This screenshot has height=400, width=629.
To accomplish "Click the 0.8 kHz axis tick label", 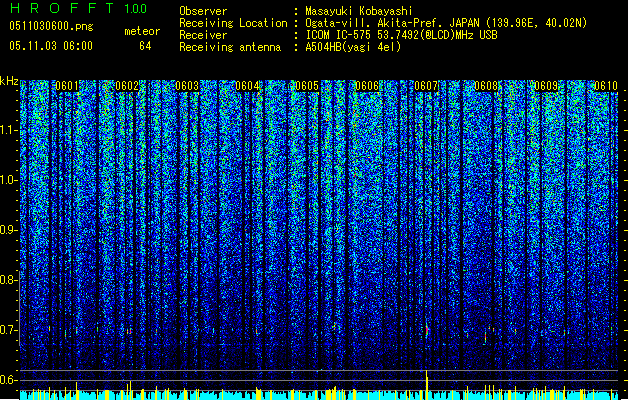I will tap(9, 280).
